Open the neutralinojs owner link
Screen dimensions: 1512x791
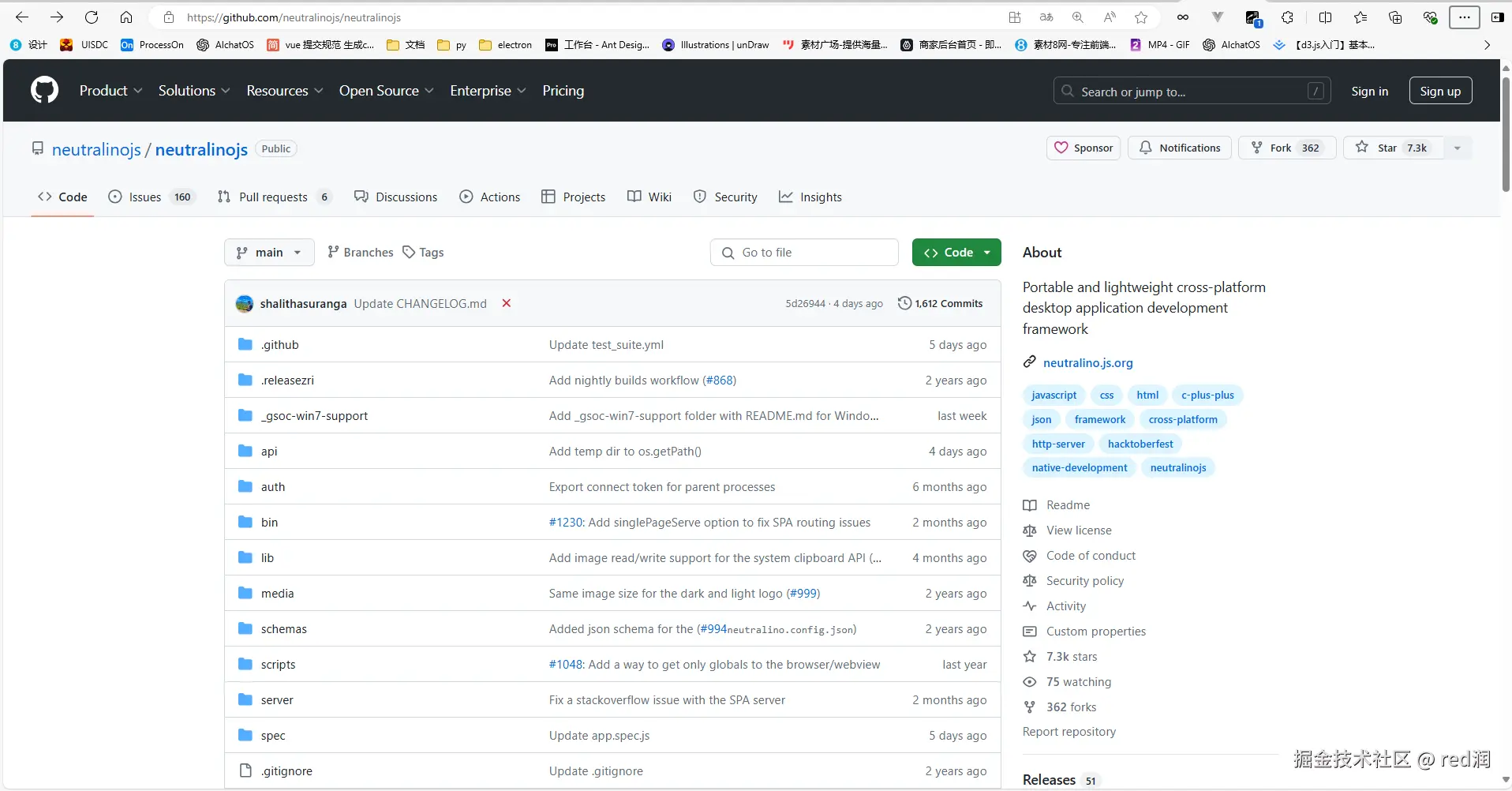click(96, 149)
